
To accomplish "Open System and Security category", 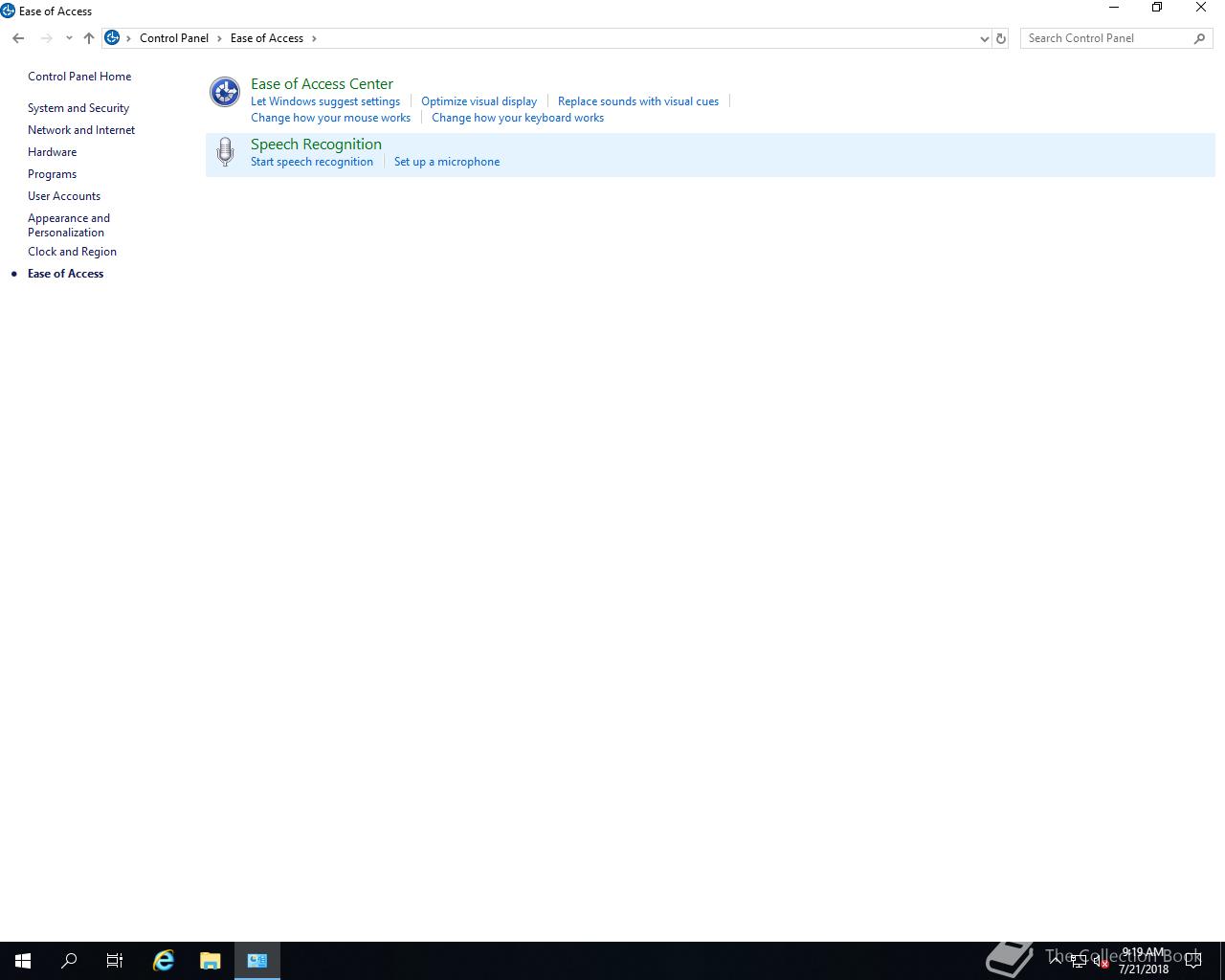I will 78,108.
